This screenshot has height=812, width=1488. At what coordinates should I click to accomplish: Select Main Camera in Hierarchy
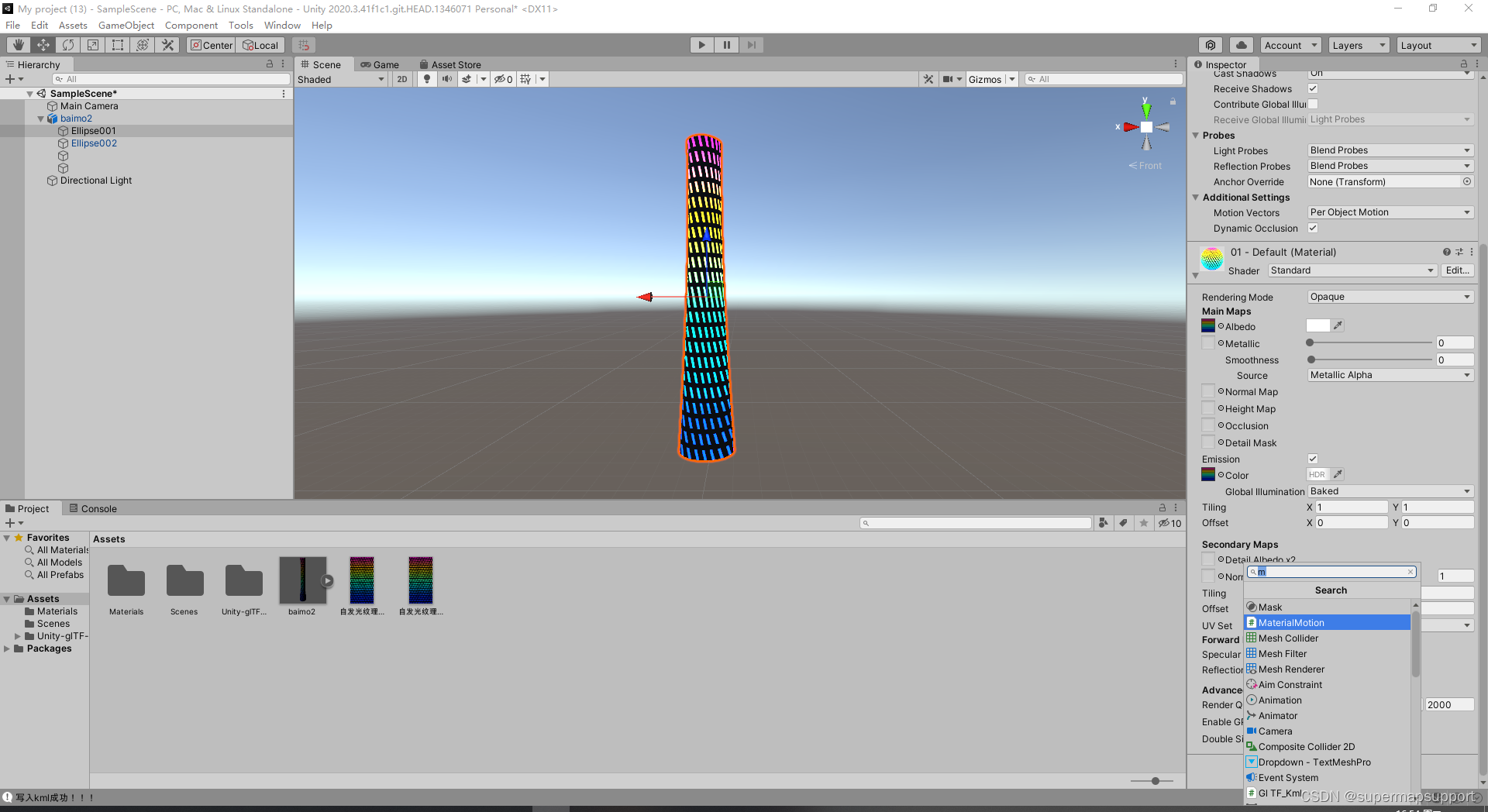89,106
